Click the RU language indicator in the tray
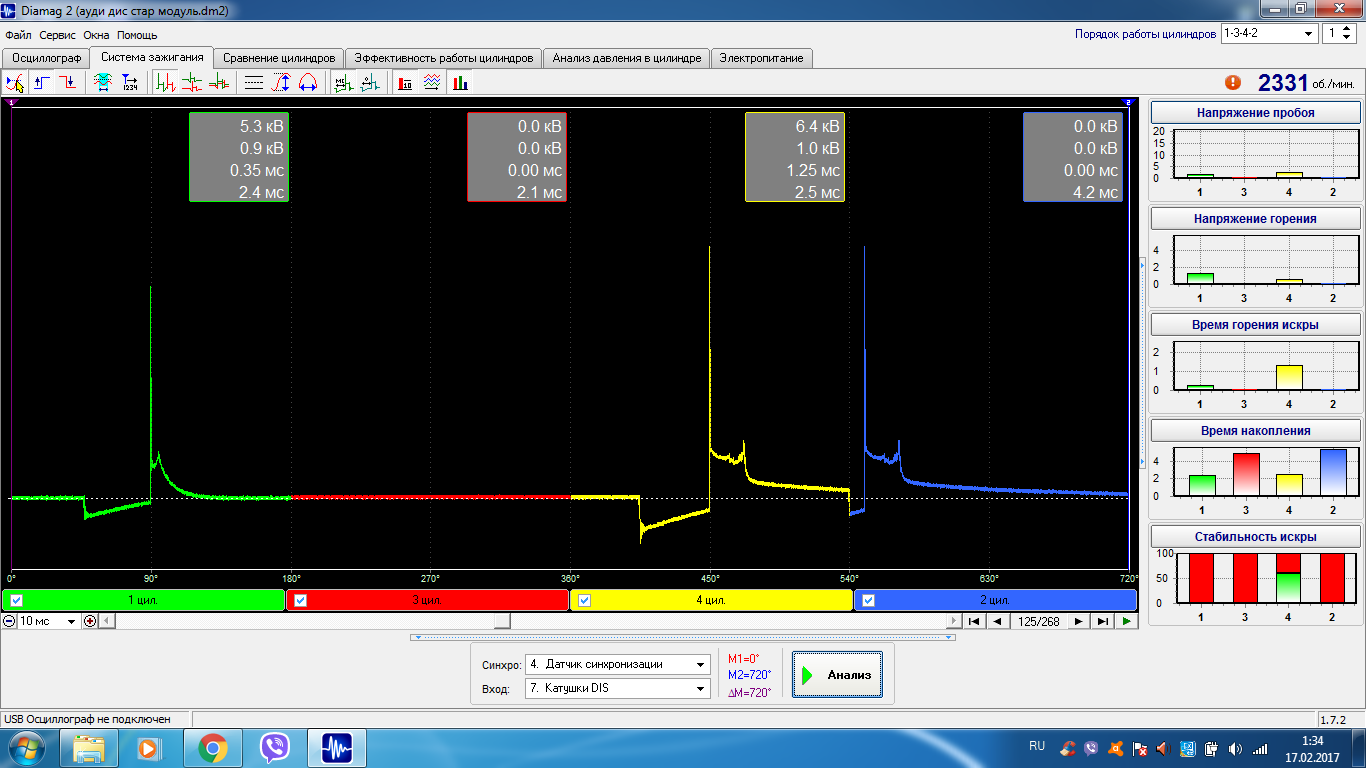This screenshot has height=768, width=1366. click(1037, 746)
